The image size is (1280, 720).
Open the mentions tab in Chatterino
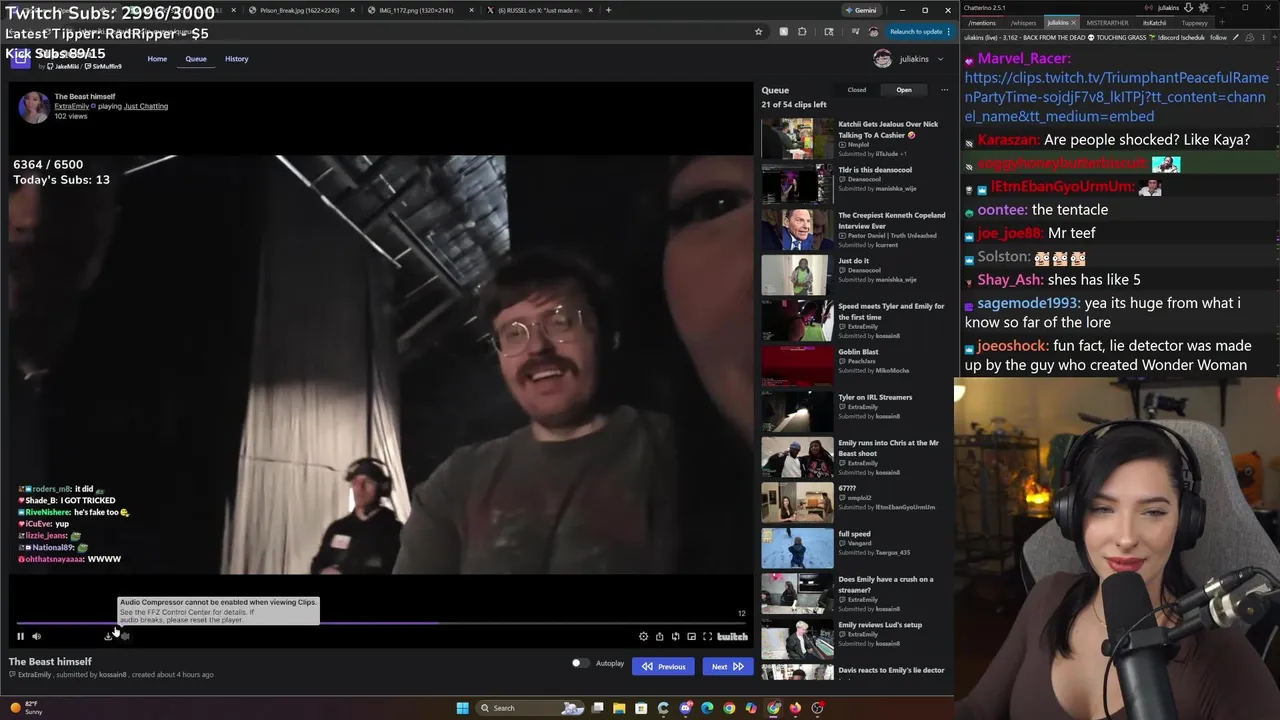982,22
